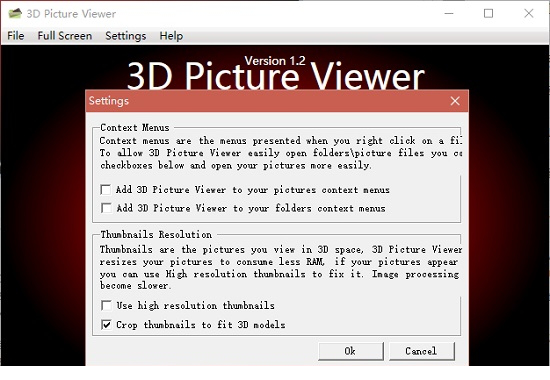Click the 'become slower.' description line
550x380 pixels.
(135, 286)
